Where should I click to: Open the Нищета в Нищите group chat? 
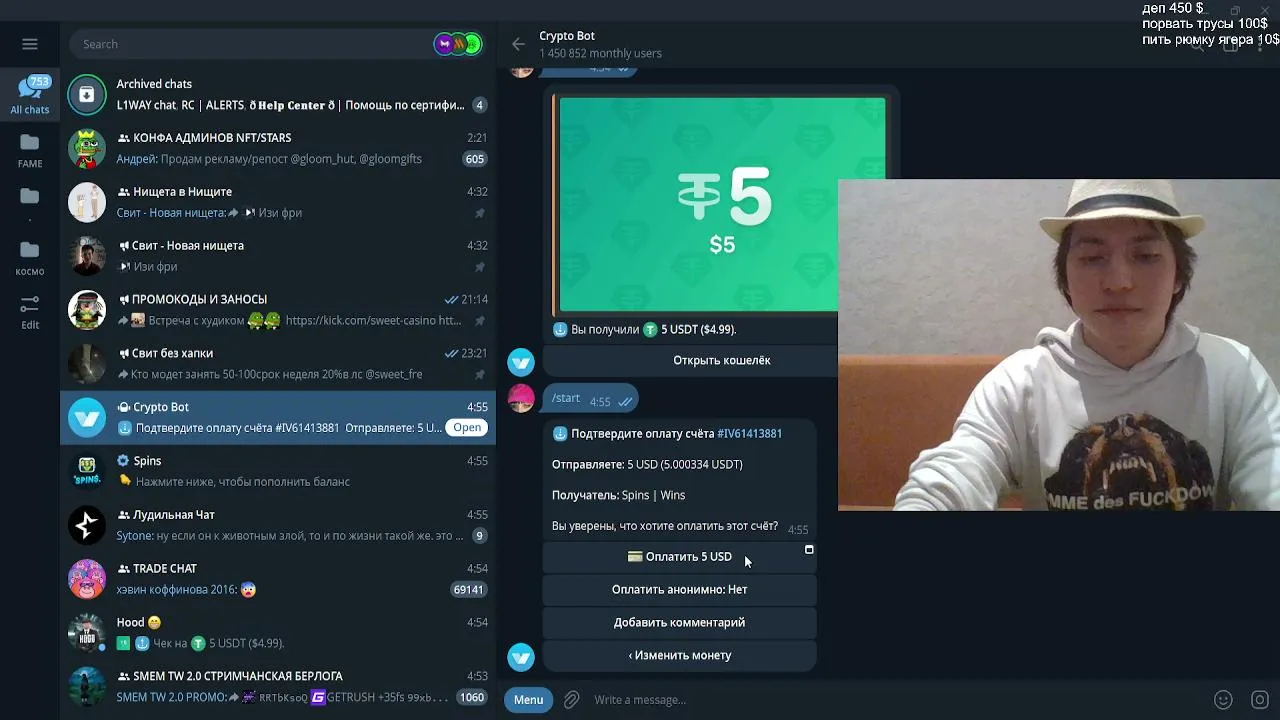pos(278,202)
